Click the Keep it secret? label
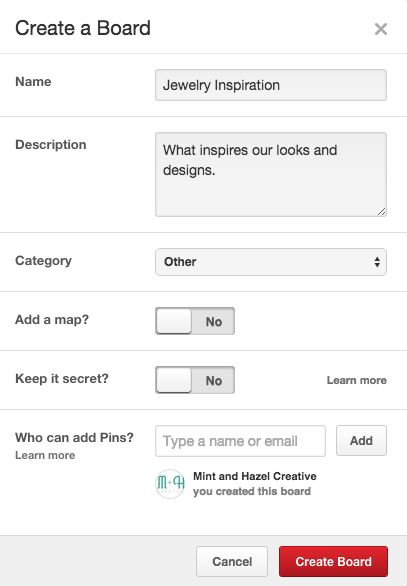Viewport: 407px width, 586px height. click(62, 379)
